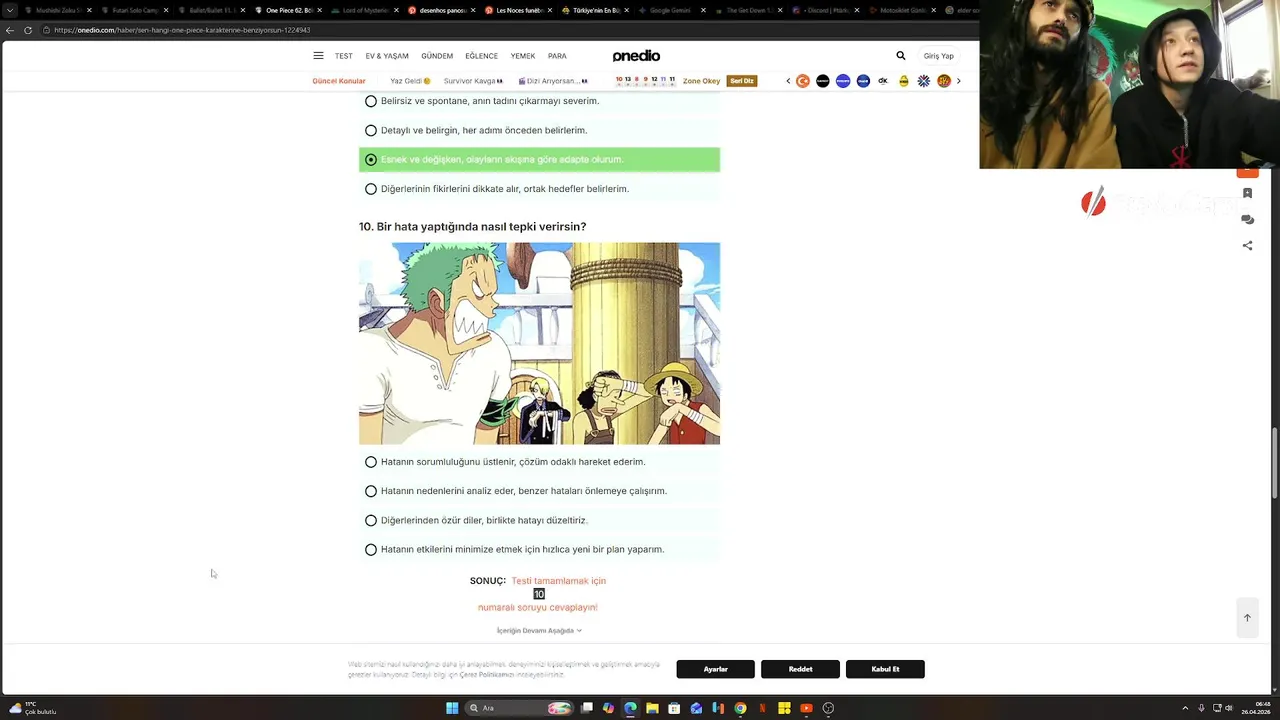Open EĞLENCE menu item
This screenshot has height=720, width=1280.
[x=481, y=56]
